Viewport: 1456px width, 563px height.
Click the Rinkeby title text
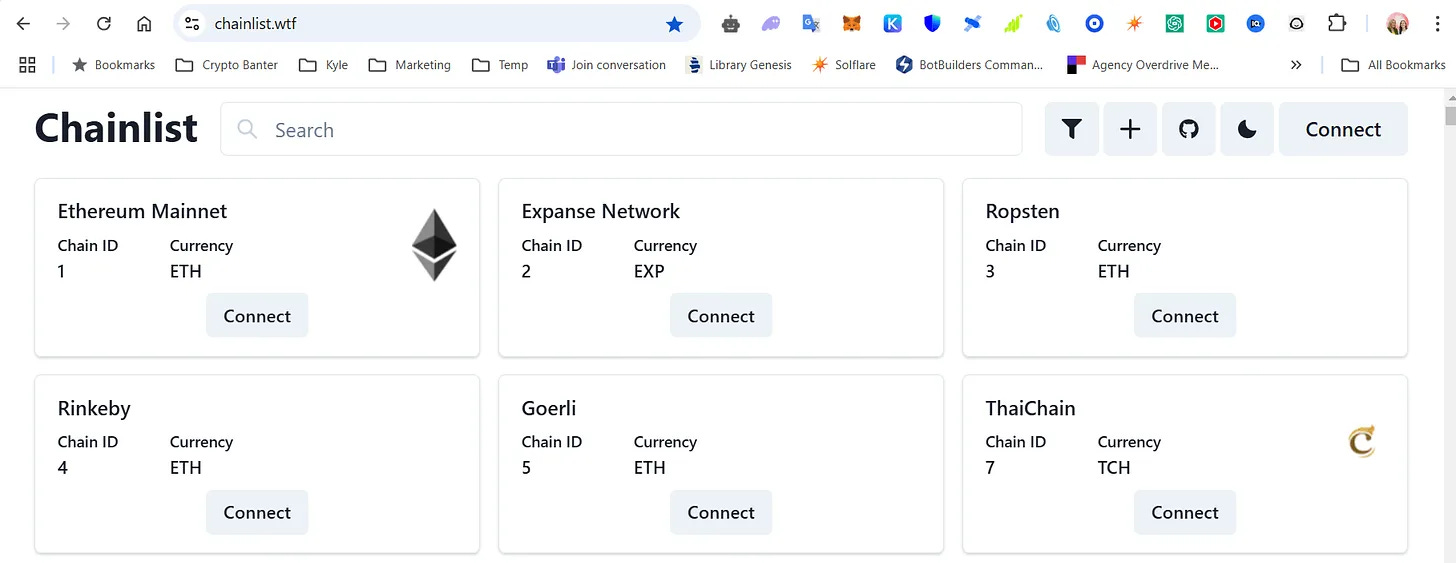pyautogui.click(x=94, y=408)
